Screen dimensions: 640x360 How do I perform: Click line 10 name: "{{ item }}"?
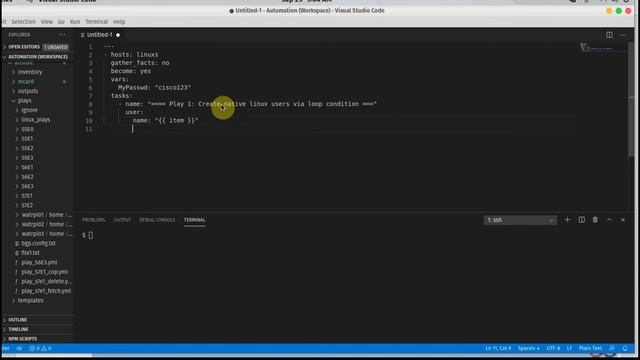point(165,120)
